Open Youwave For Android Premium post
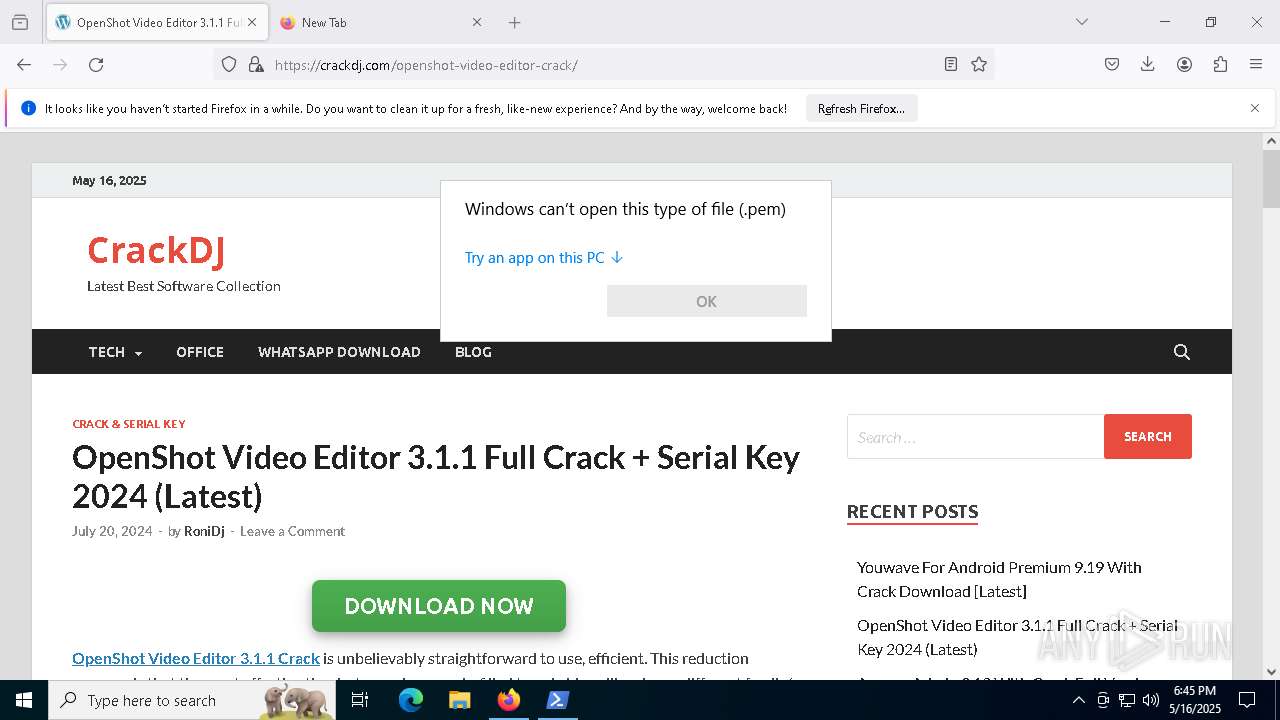The width and height of the screenshot is (1280, 720). 999,579
